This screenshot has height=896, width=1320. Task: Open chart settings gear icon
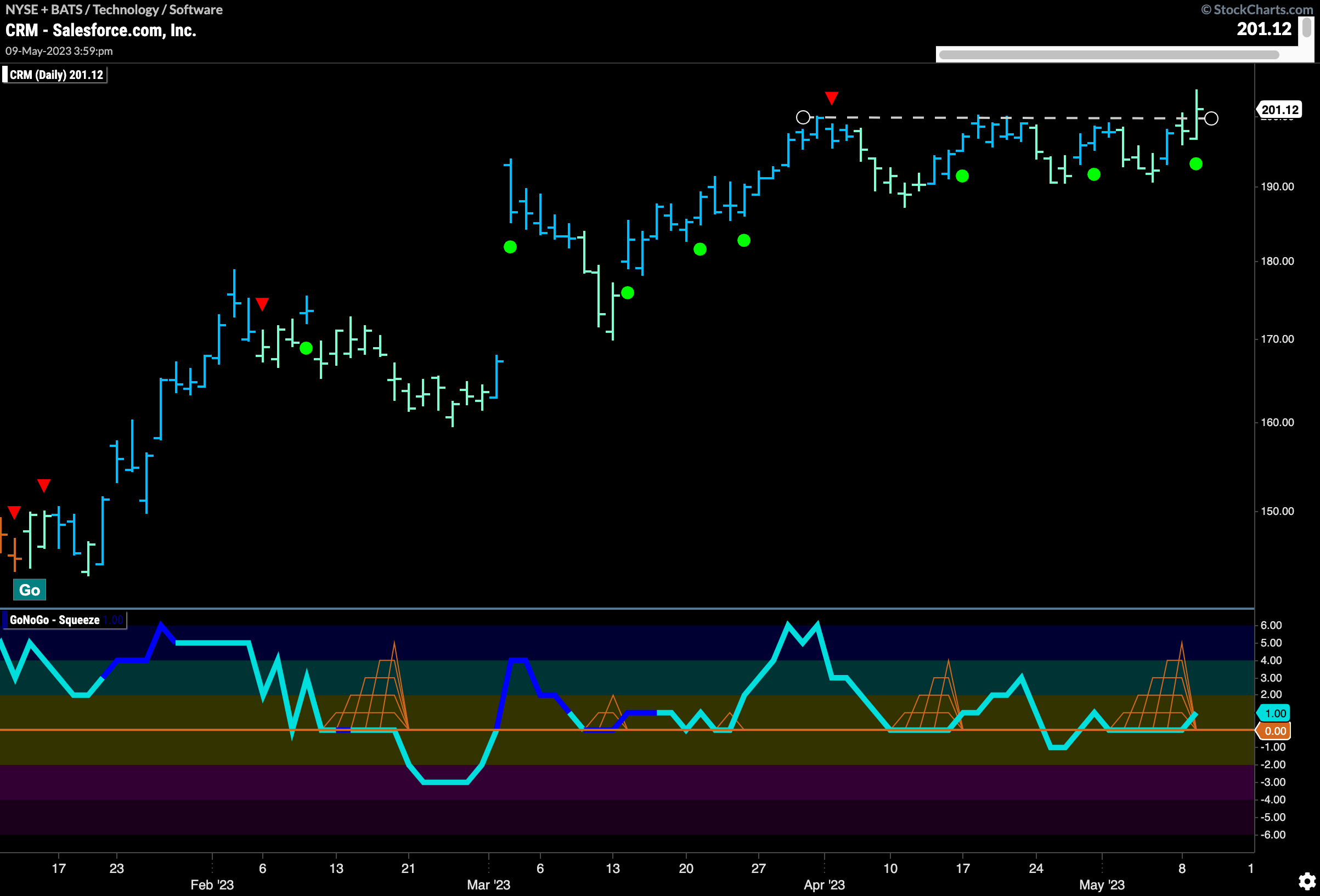click(x=1307, y=881)
